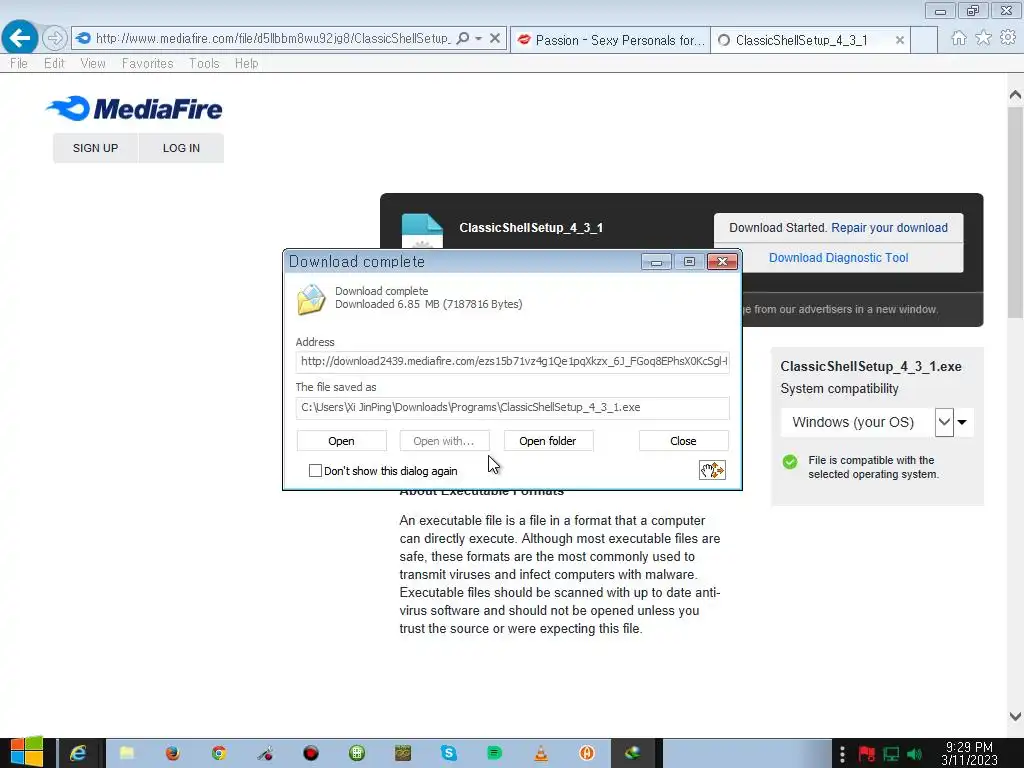Screen dimensions: 1024x768
Task: Show hidden tray icons dots
Action: point(842,754)
